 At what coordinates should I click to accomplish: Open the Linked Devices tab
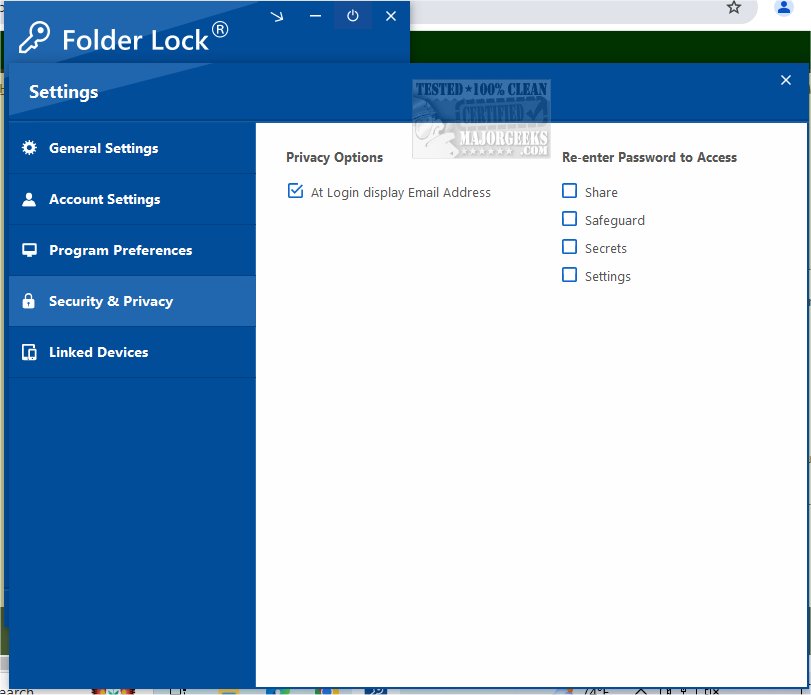click(132, 352)
